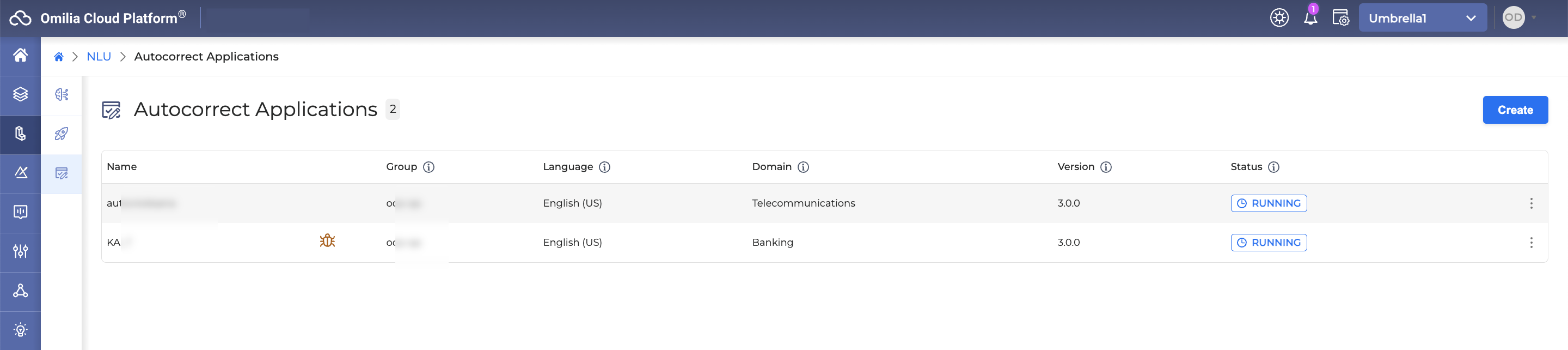
Task: Click the lightbulb icon in the left sidebar
Action: pos(20,330)
